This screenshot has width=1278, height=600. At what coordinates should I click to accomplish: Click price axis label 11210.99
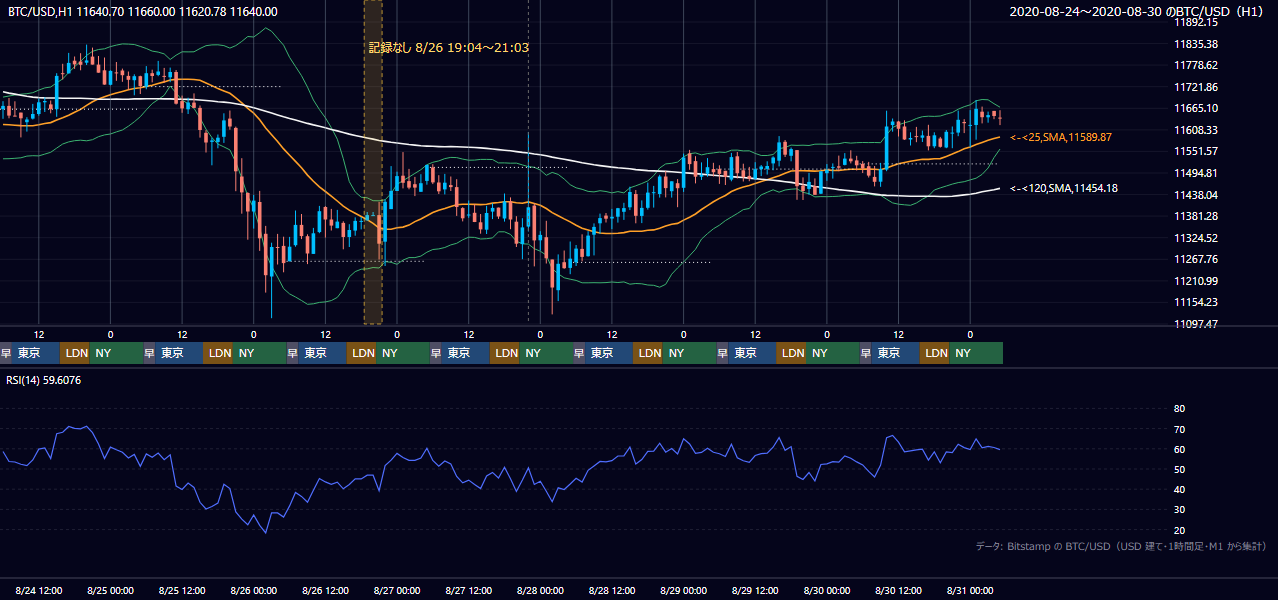tap(1195, 281)
